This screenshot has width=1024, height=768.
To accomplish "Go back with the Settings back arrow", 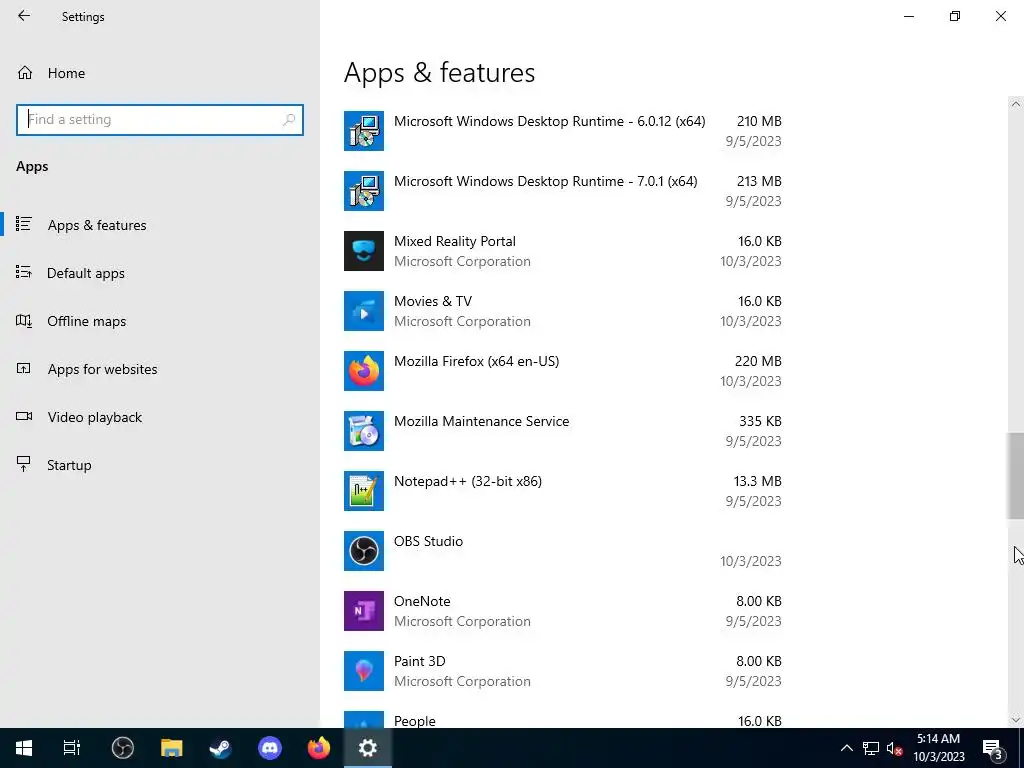I will (x=24, y=16).
